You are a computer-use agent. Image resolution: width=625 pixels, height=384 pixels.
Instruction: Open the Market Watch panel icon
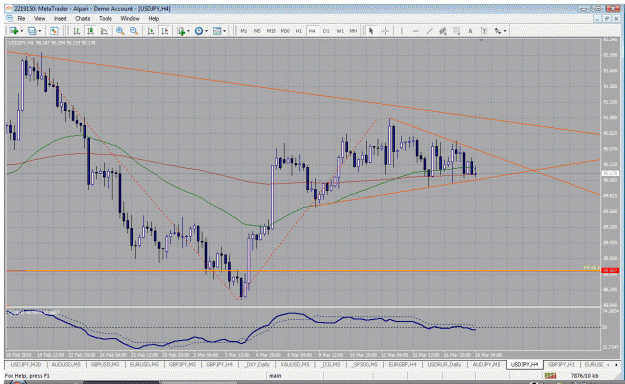click(x=54, y=31)
